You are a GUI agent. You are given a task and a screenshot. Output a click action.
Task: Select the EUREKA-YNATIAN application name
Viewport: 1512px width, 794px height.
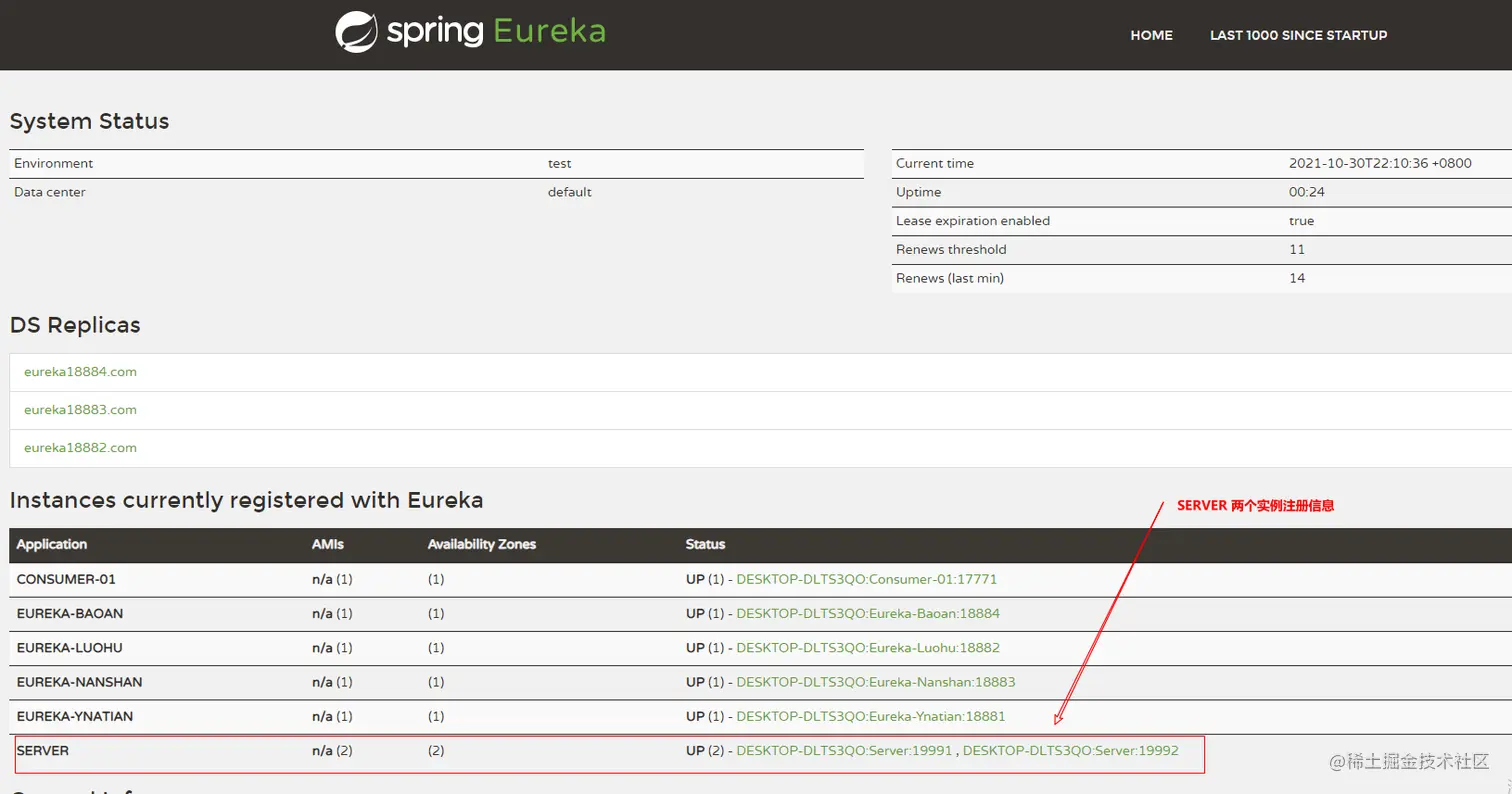75,716
